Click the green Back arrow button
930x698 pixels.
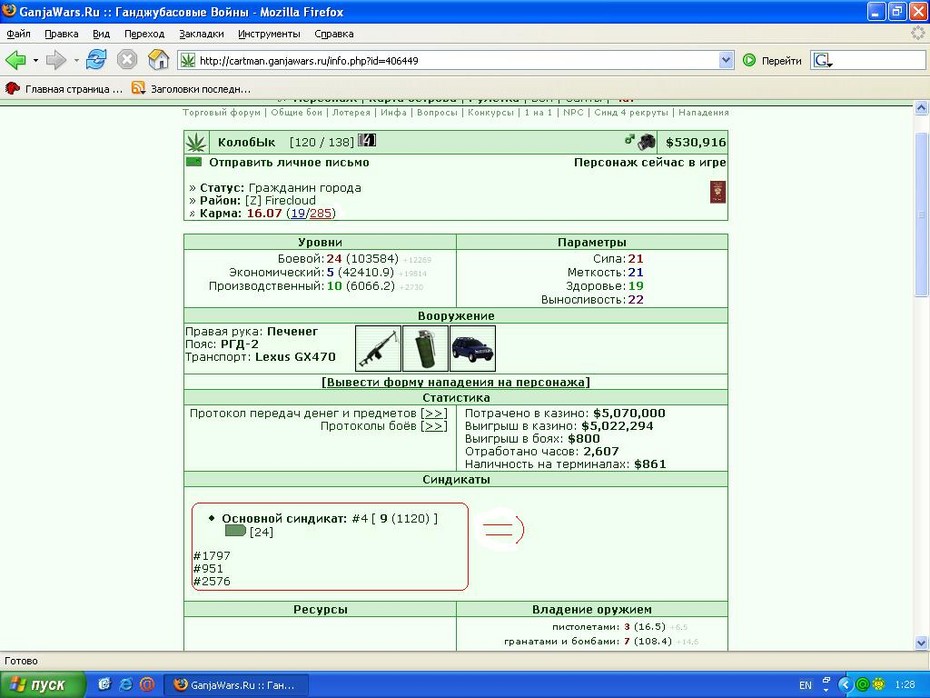(15, 60)
